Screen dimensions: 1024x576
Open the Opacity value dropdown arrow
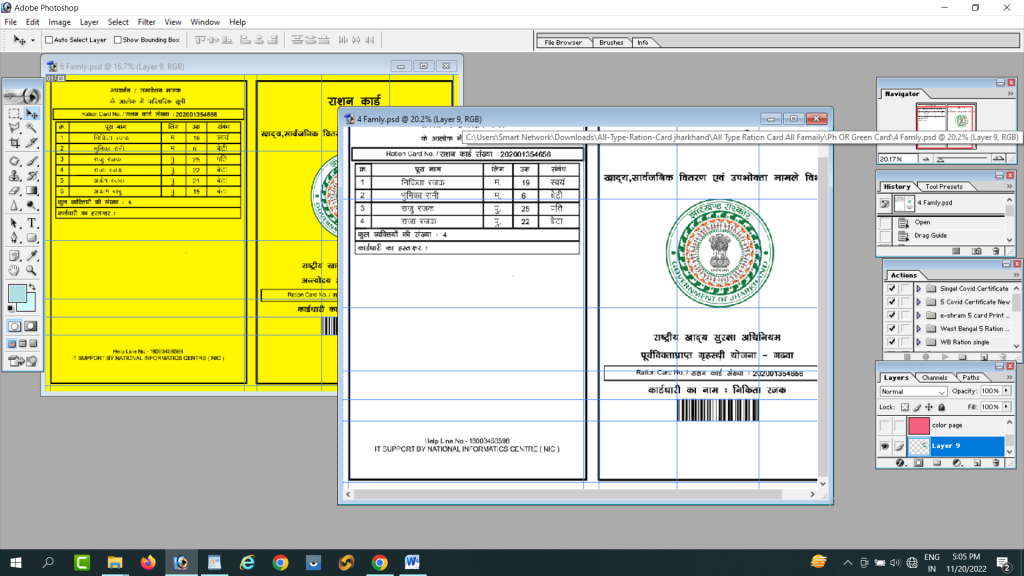click(1006, 391)
